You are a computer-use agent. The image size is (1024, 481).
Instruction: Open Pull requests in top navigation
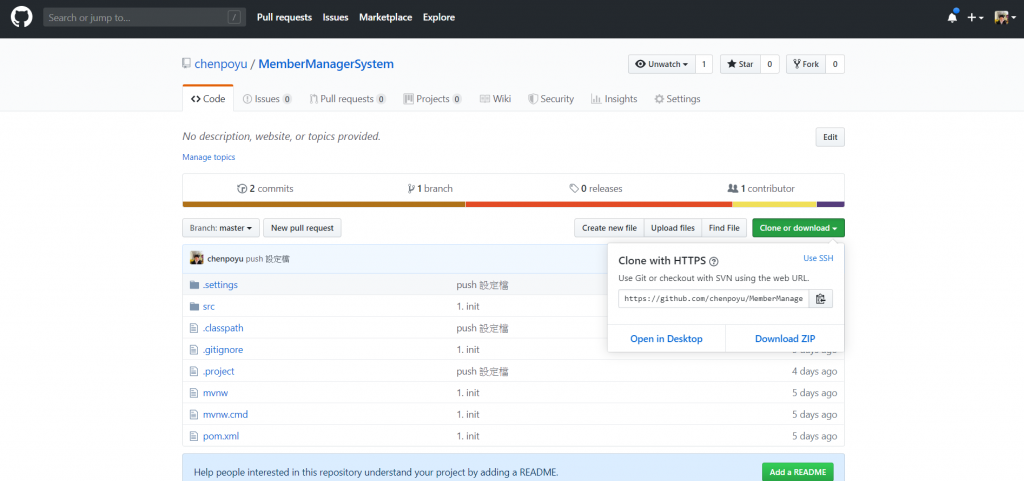pyautogui.click(x=284, y=18)
